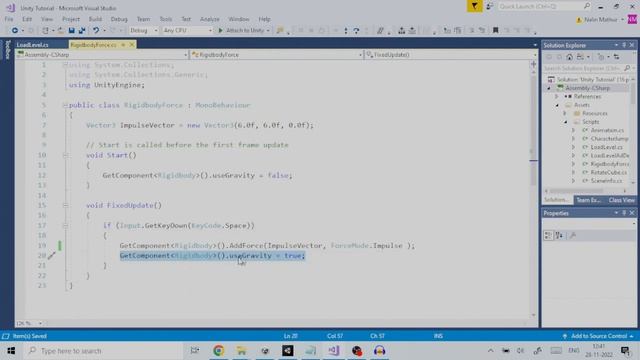Collapse the if block outlining
The width and height of the screenshot is (640, 360).
pos(65,225)
